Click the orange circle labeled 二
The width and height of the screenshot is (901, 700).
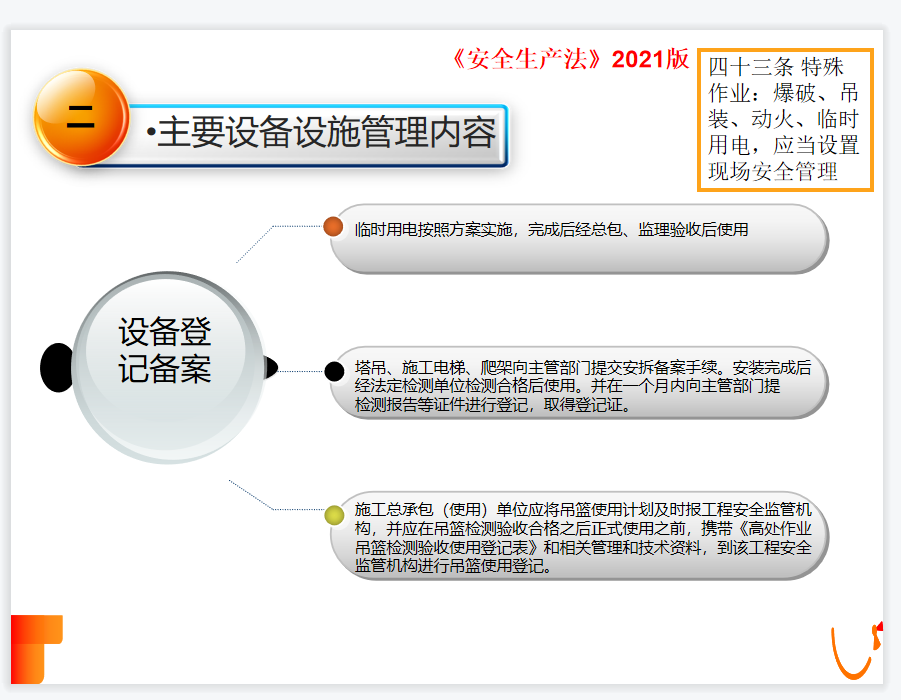click(81, 118)
